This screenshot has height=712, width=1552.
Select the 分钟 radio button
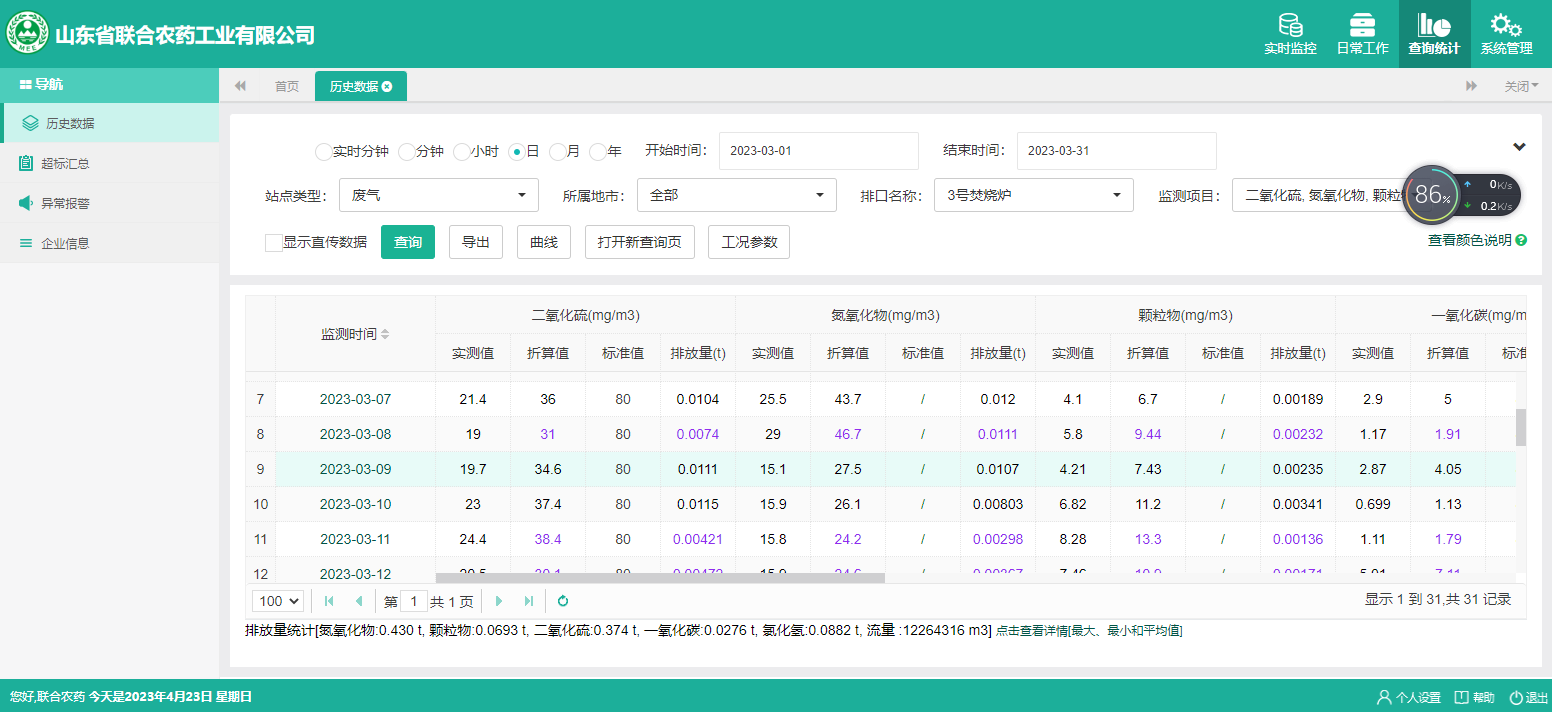click(x=406, y=152)
